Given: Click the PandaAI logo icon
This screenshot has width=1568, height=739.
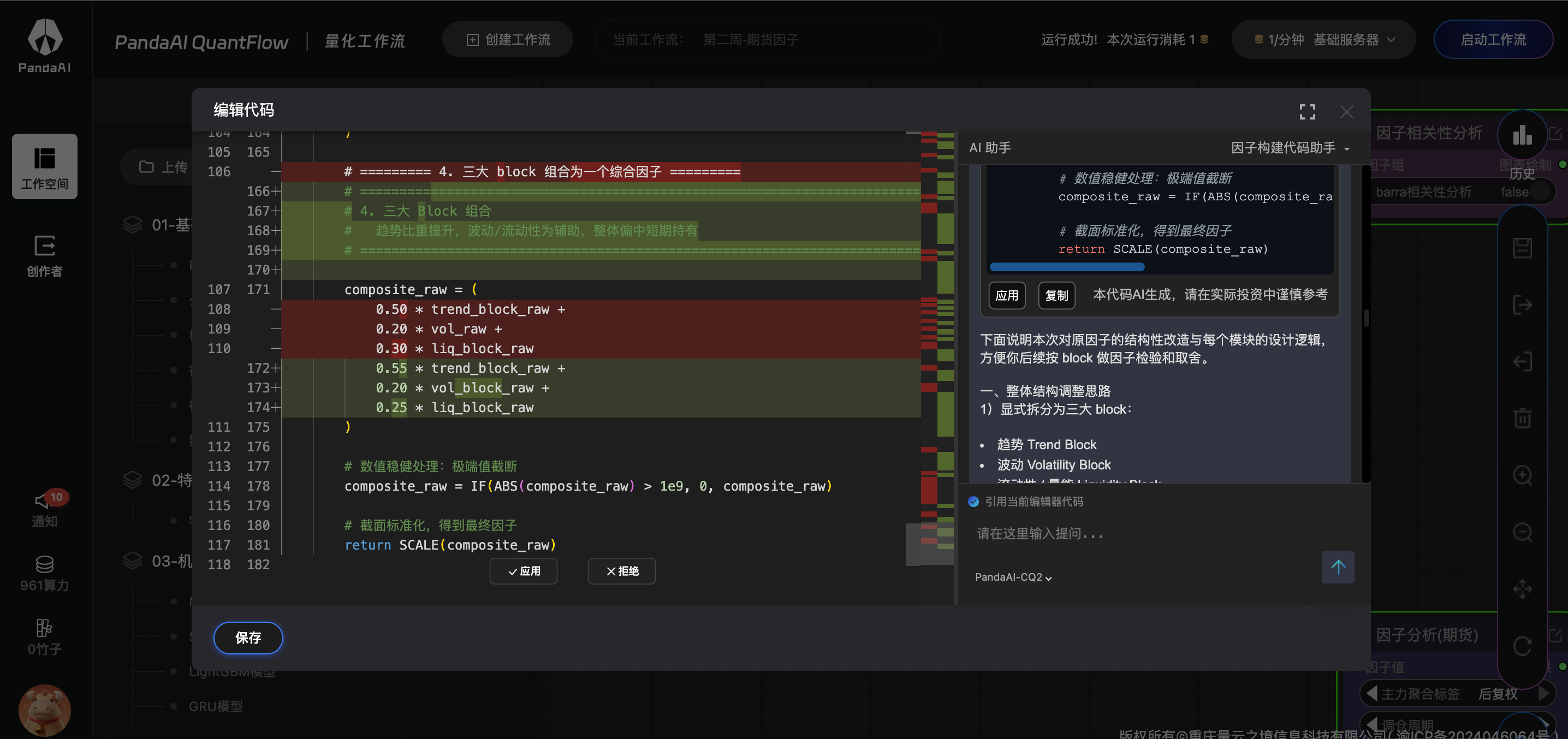Looking at the screenshot, I should pos(44,37).
